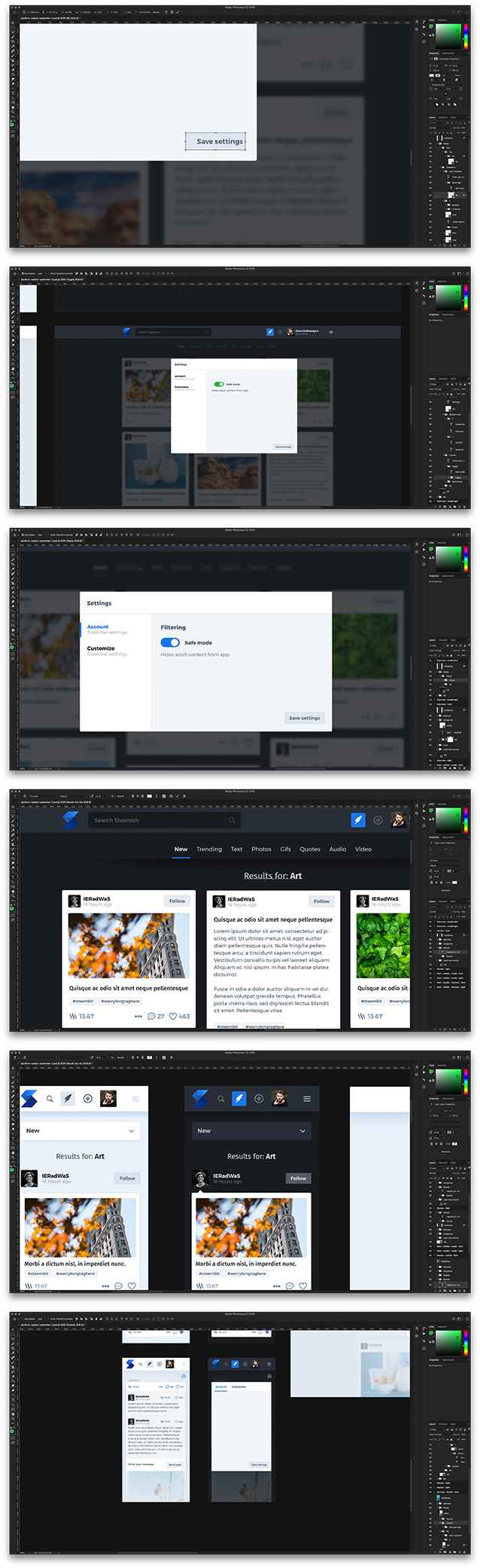Click #steemblr tag on the 463-likes desktop card
This screenshot has width=480, height=1568.
[x=83, y=1001]
